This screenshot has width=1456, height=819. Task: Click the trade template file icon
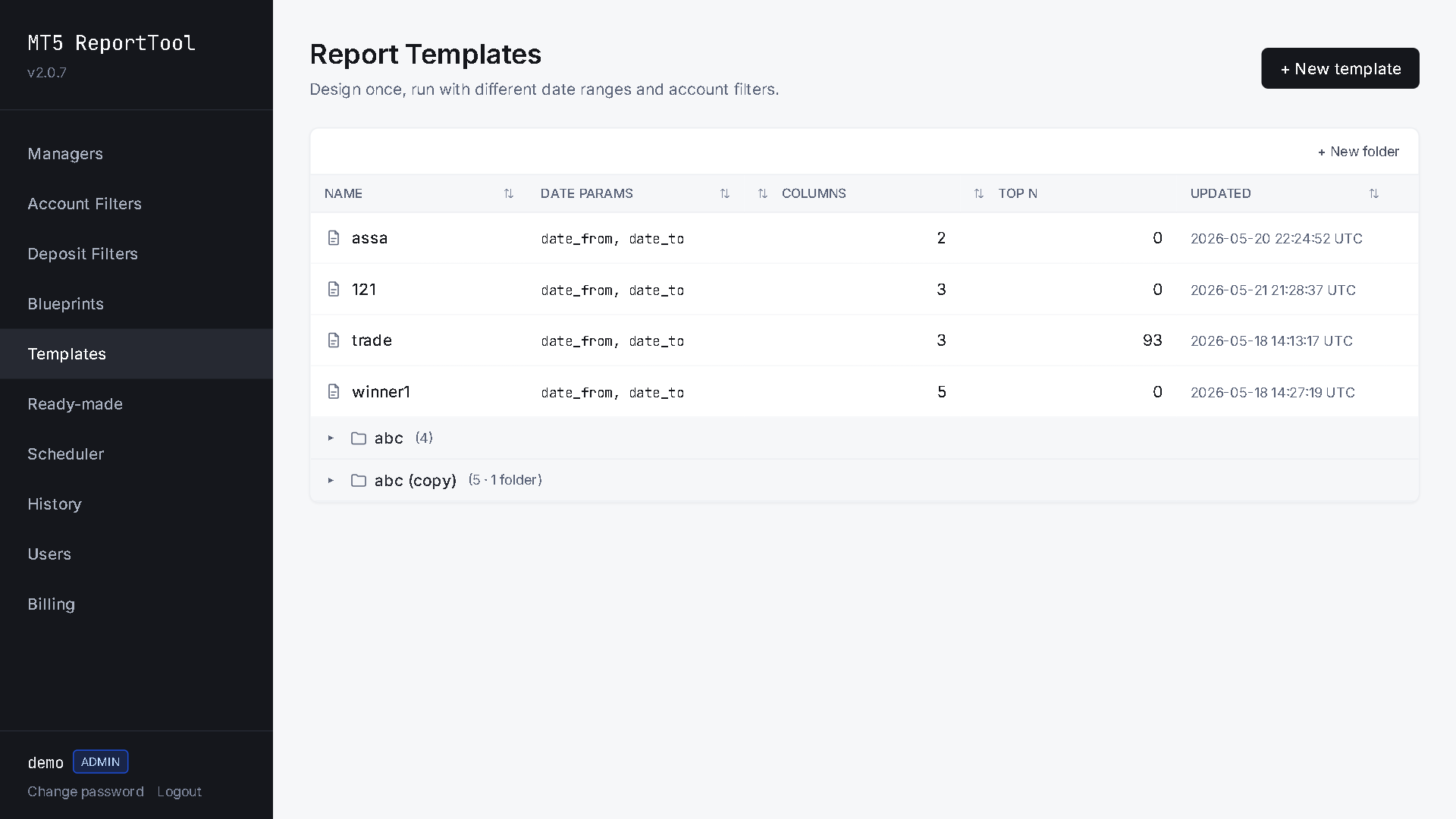pyautogui.click(x=334, y=340)
